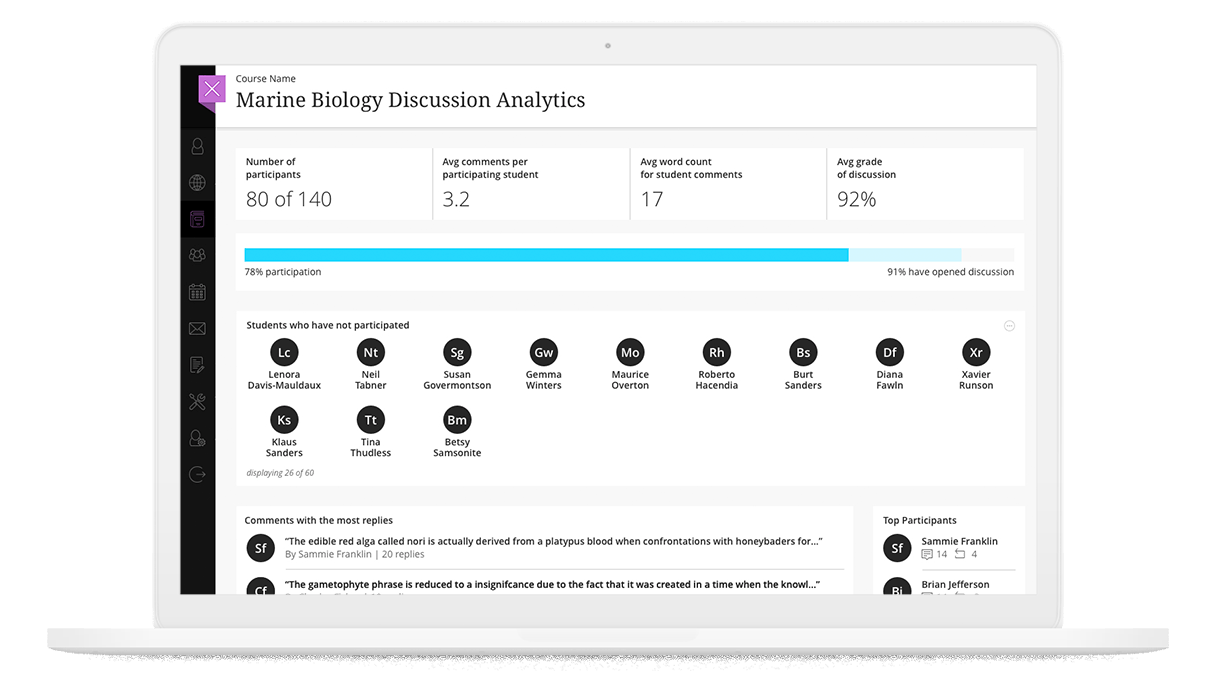The image size is (1217, 676).
Task: Select Betsy Samsonite's avatar
Action: point(457,420)
